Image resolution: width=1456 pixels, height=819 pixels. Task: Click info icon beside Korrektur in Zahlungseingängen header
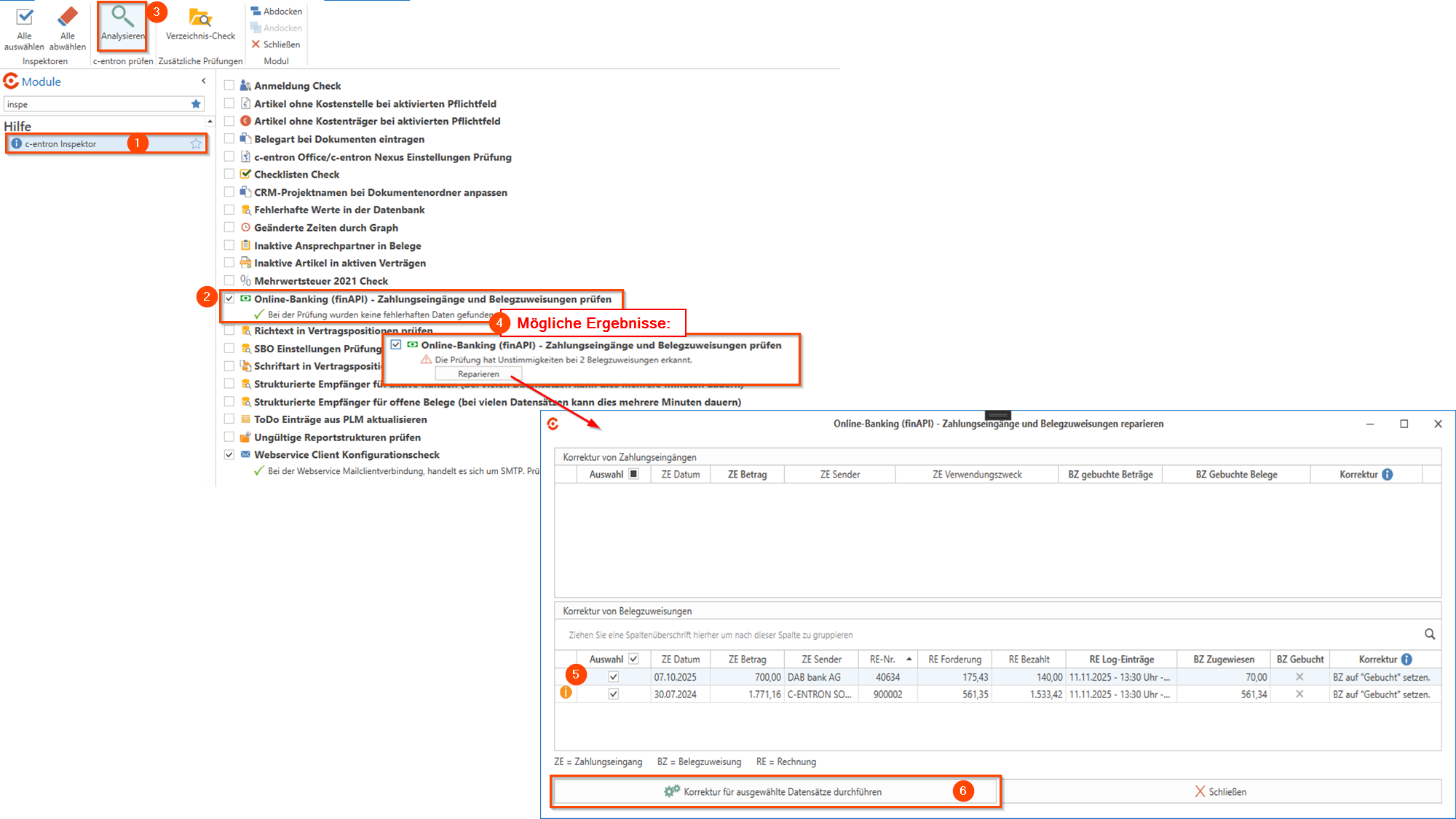tap(1388, 475)
